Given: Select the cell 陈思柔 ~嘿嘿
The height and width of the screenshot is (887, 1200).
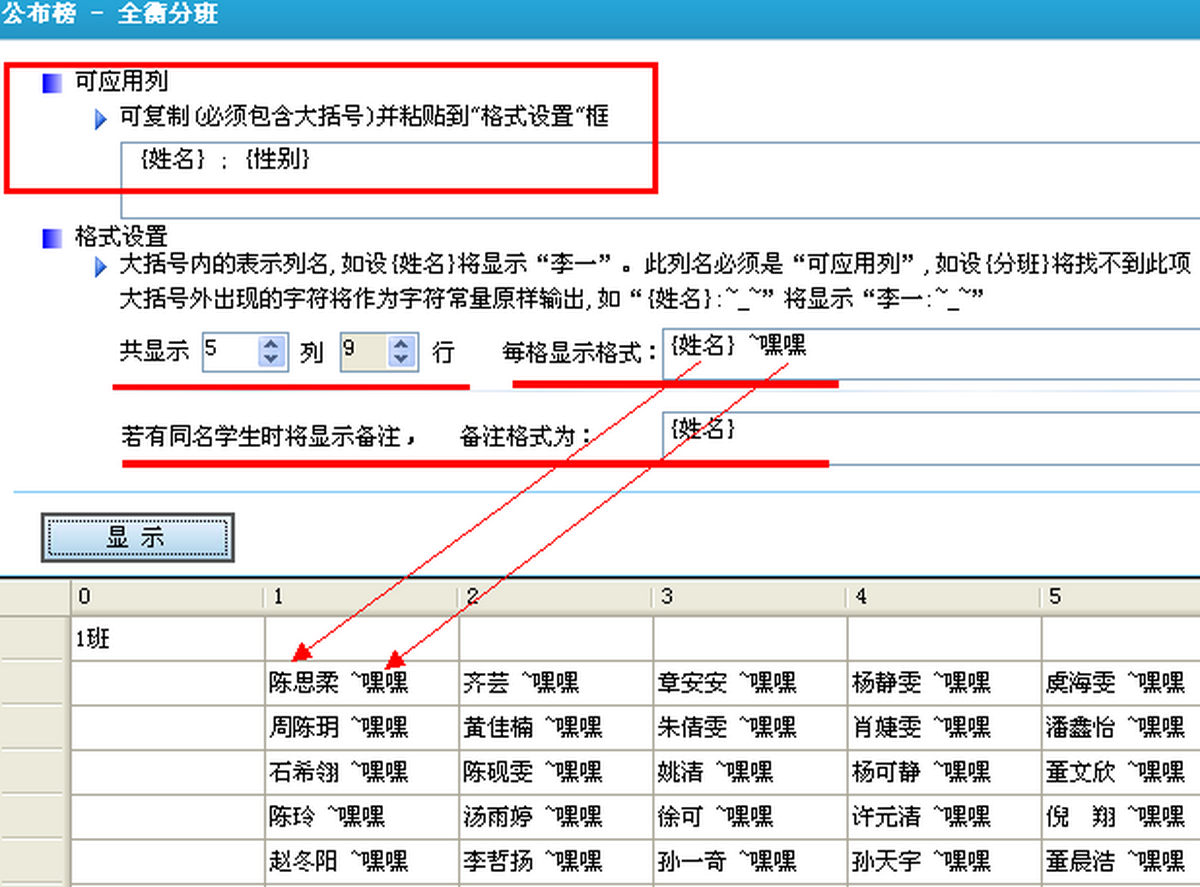Looking at the screenshot, I should coord(362,682).
